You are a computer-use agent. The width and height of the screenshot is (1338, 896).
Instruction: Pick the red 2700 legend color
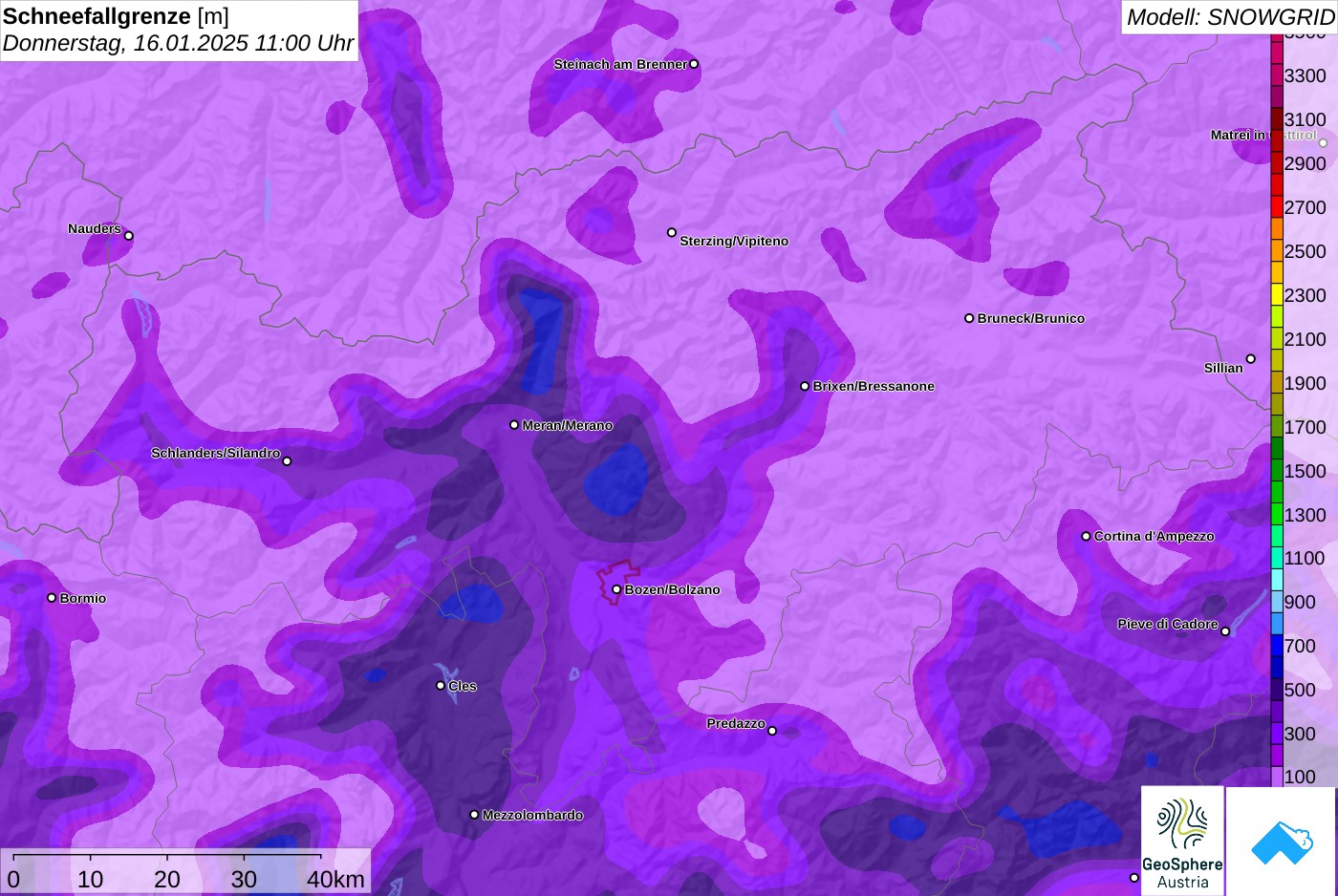pos(1277,207)
